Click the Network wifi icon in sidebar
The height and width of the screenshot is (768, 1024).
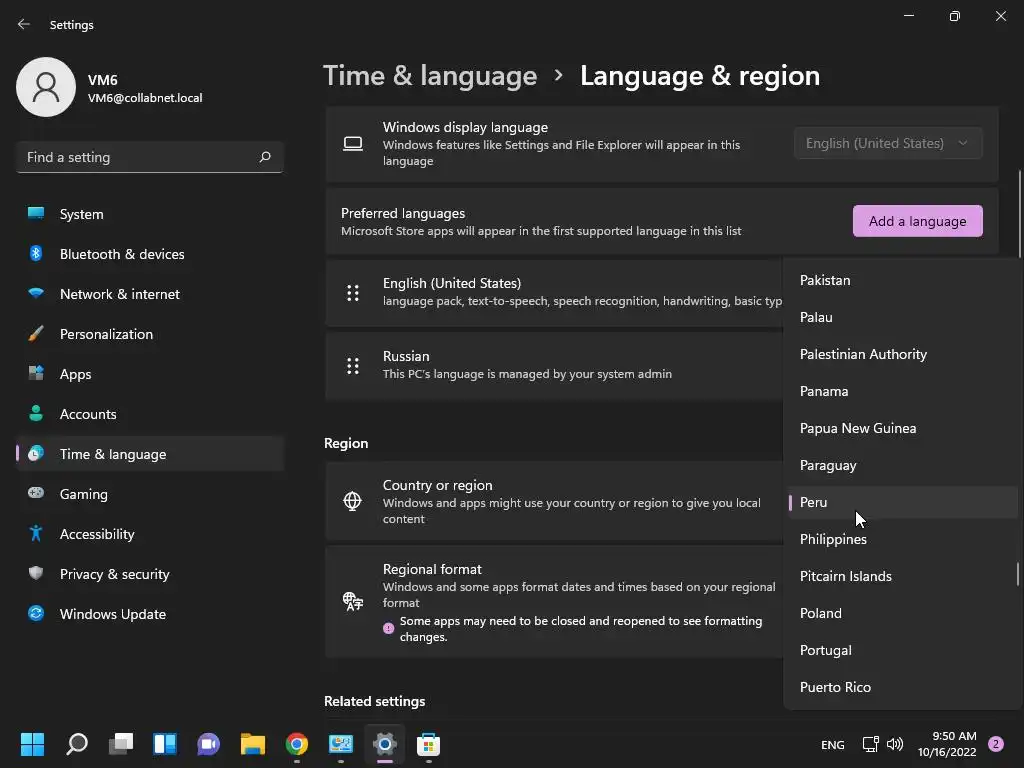[x=36, y=293]
